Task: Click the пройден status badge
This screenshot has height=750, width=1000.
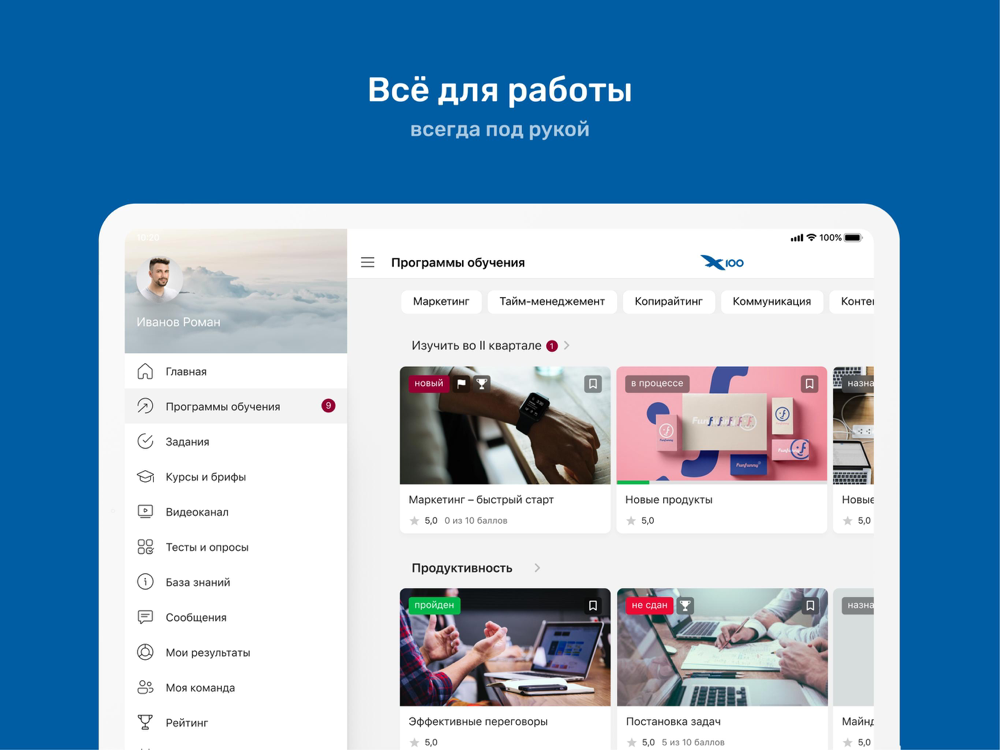Action: [x=434, y=605]
